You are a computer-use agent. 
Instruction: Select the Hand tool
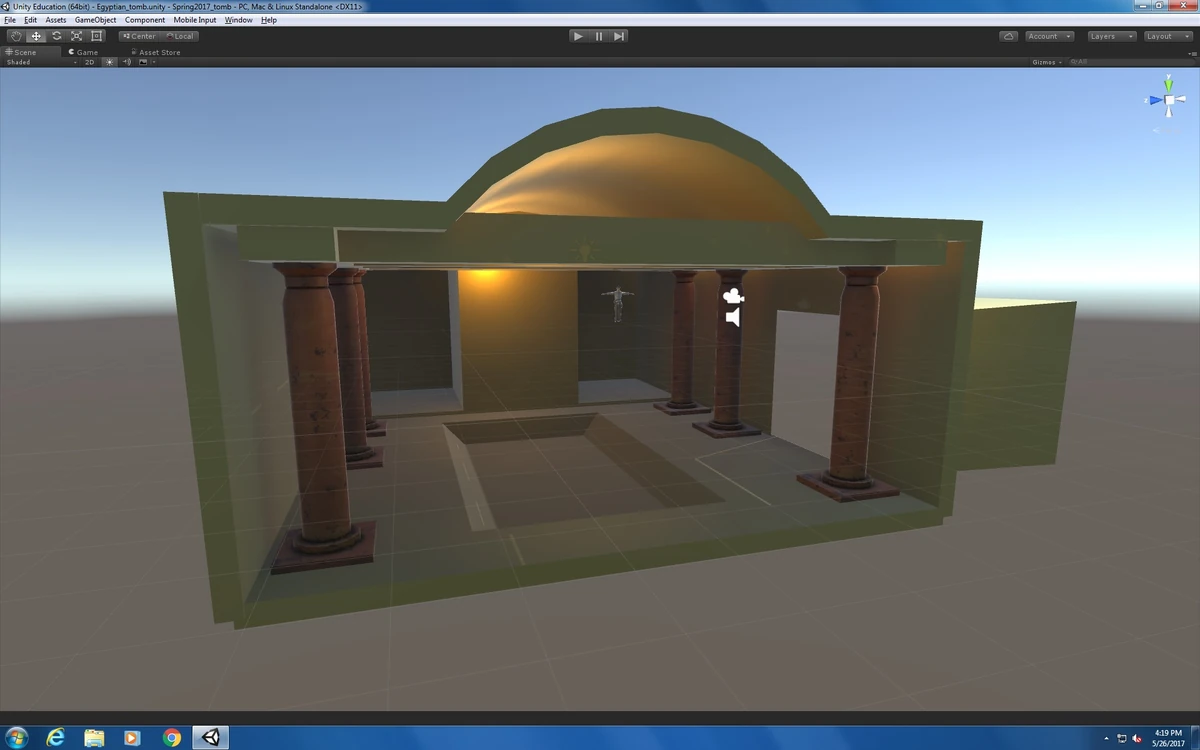pyautogui.click(x=16, y=36)
